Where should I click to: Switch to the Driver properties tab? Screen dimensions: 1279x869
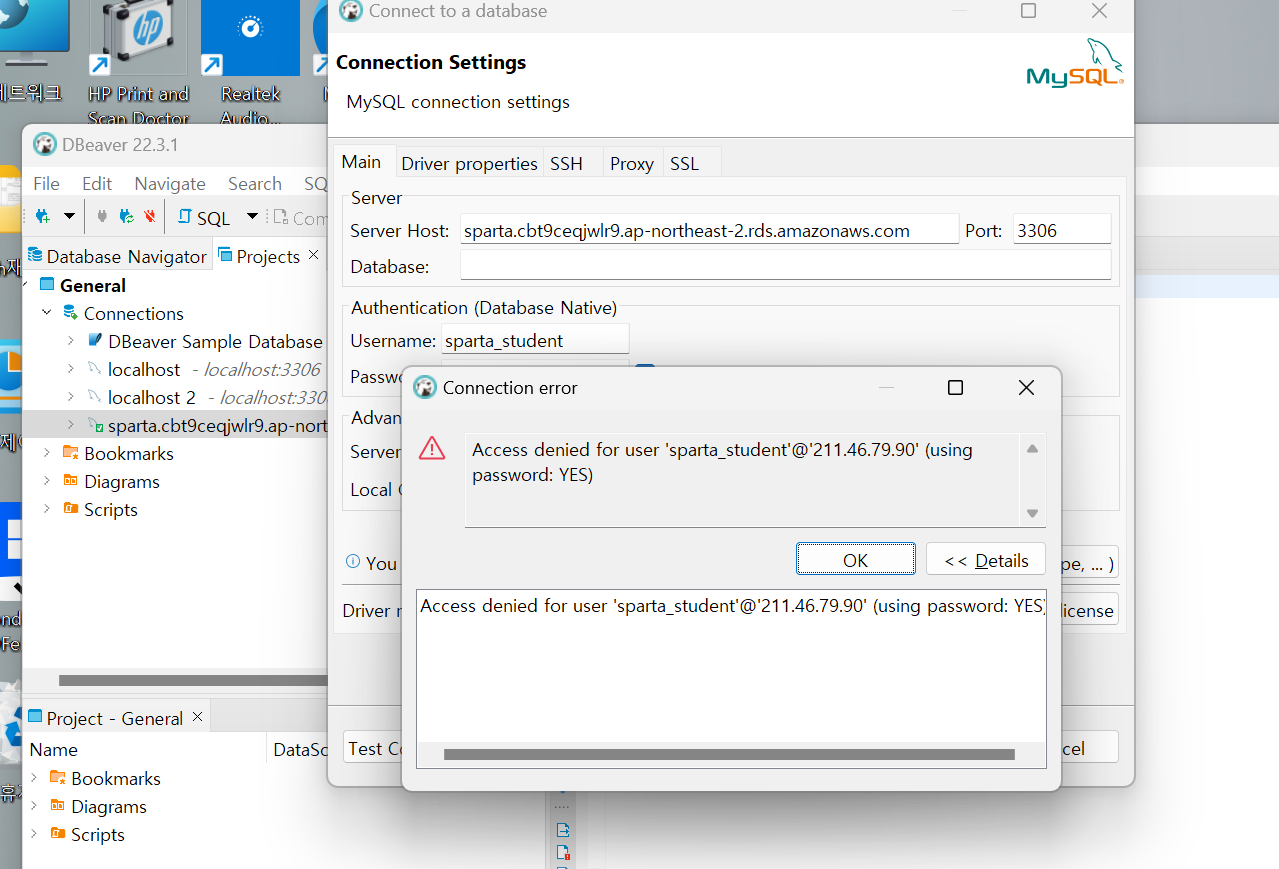point(469,164)
